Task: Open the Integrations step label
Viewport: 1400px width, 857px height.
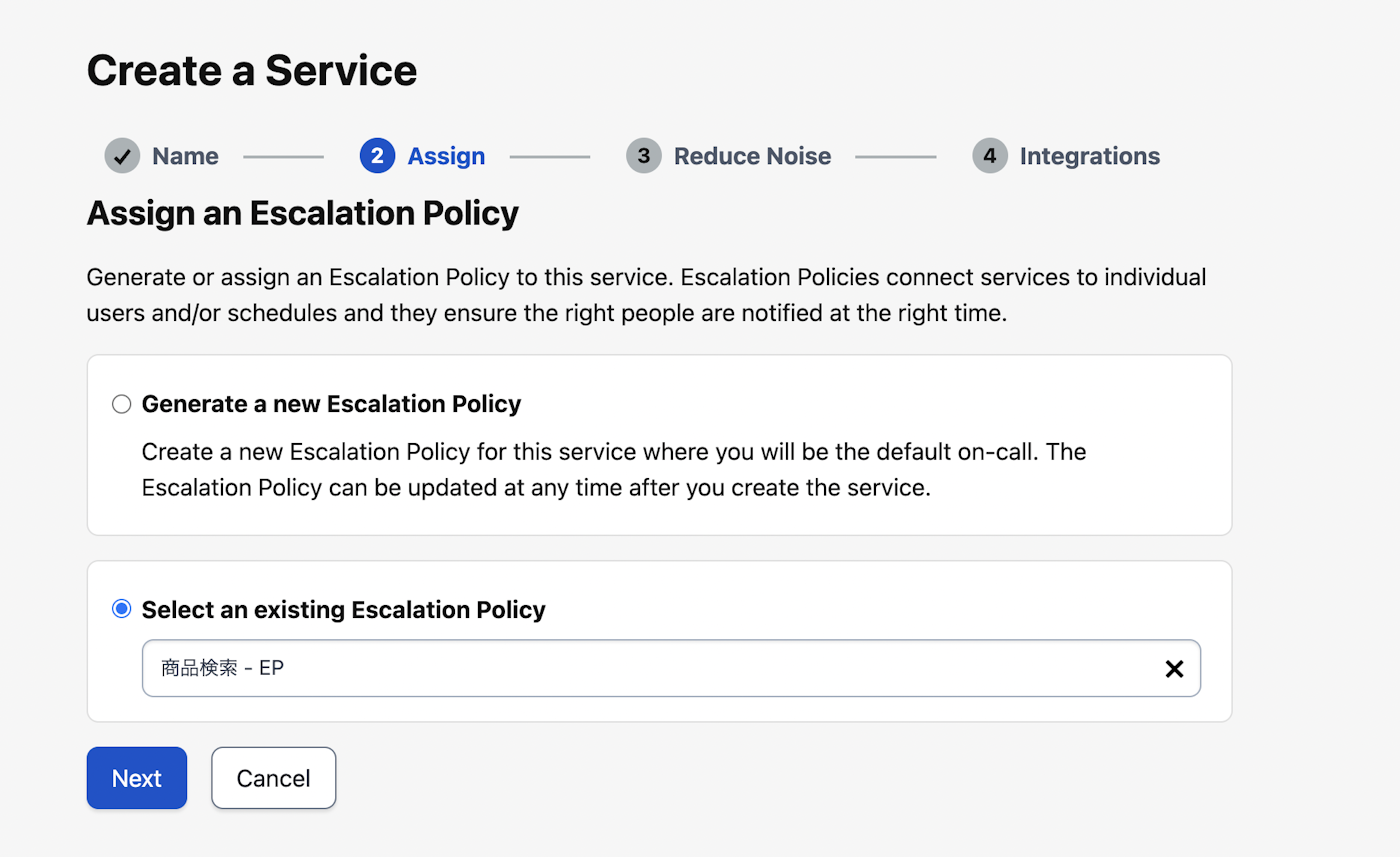Action: [x=1089, y=156]
